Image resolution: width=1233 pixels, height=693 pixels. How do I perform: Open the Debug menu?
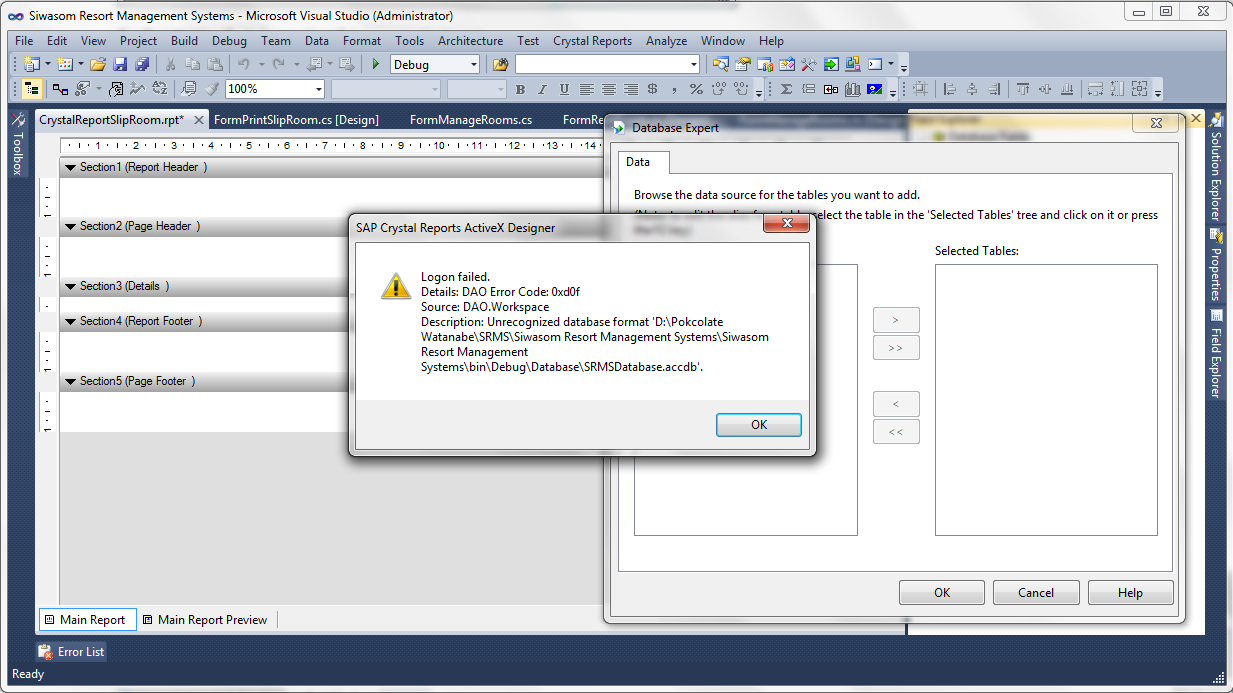[x=229, y=41]
